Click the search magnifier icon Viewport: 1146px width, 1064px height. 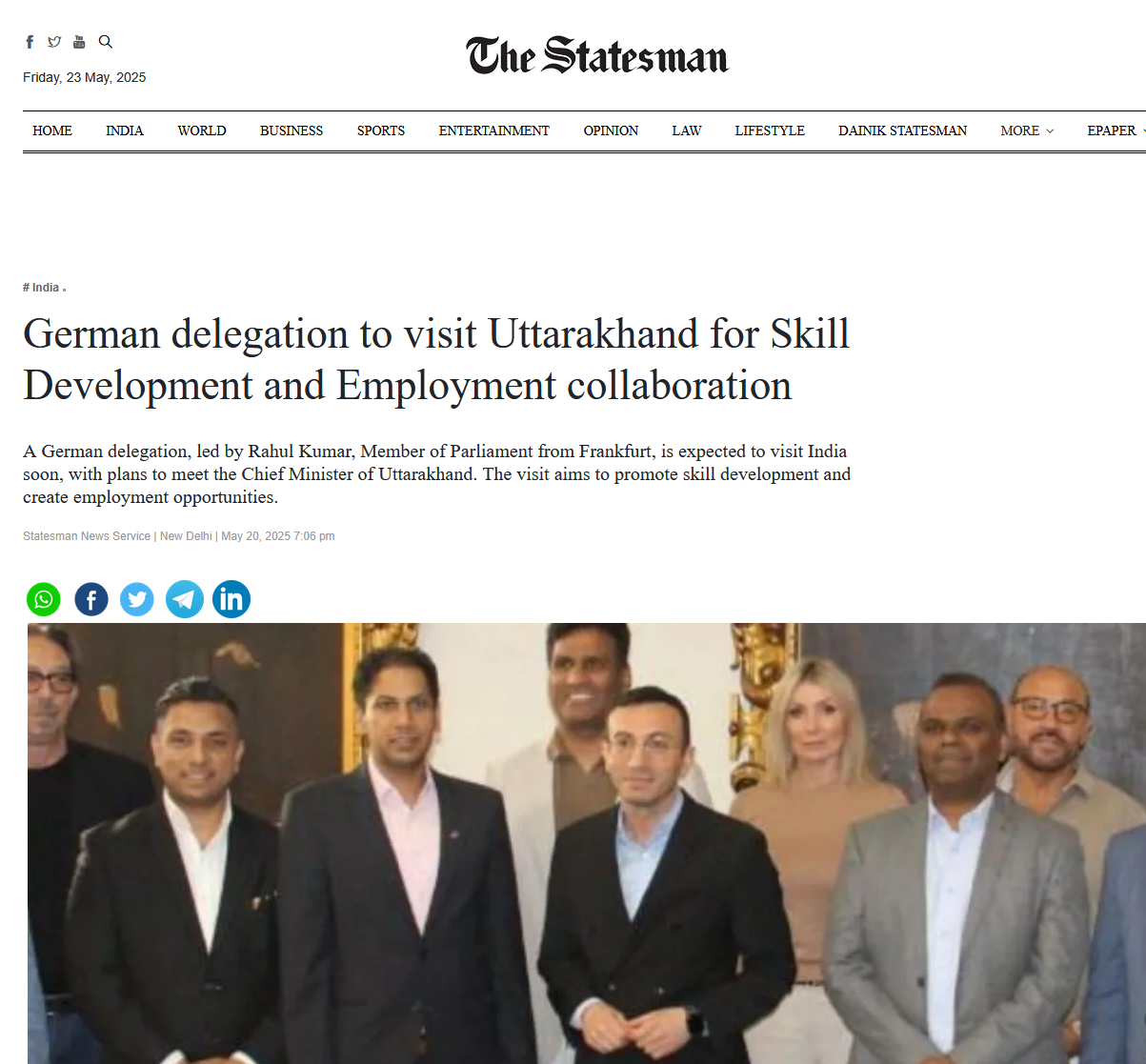point(106,42)
